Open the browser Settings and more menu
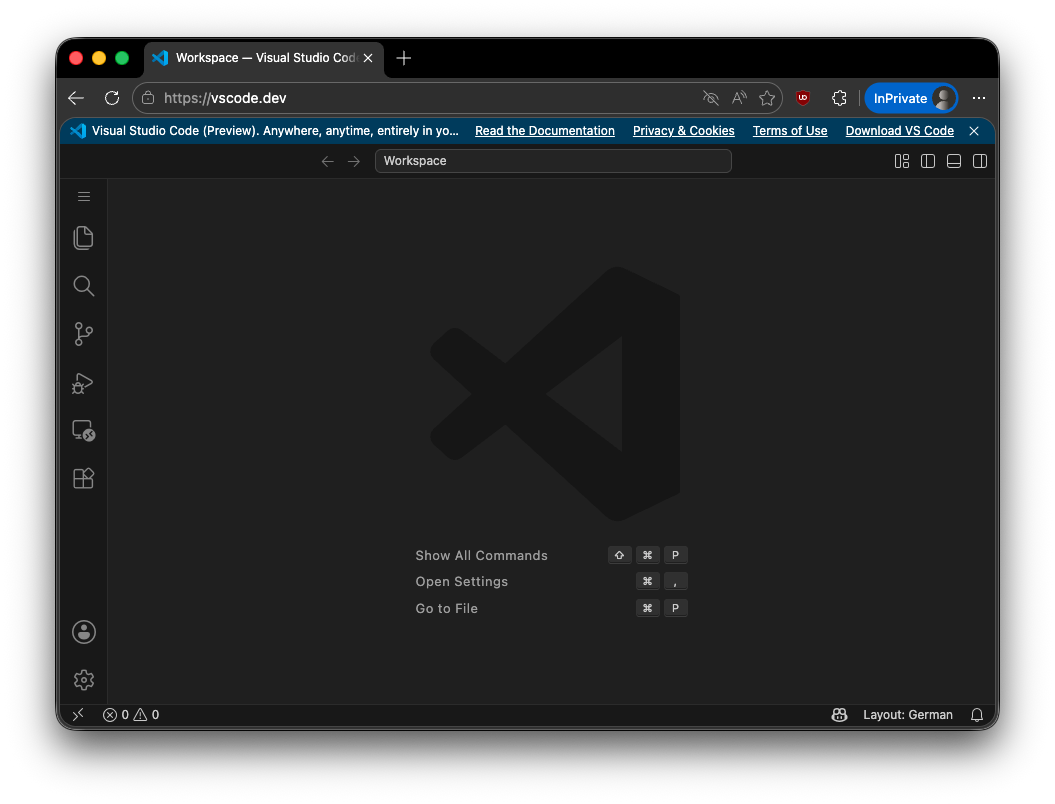The image size is (1055, 804). 979,98
